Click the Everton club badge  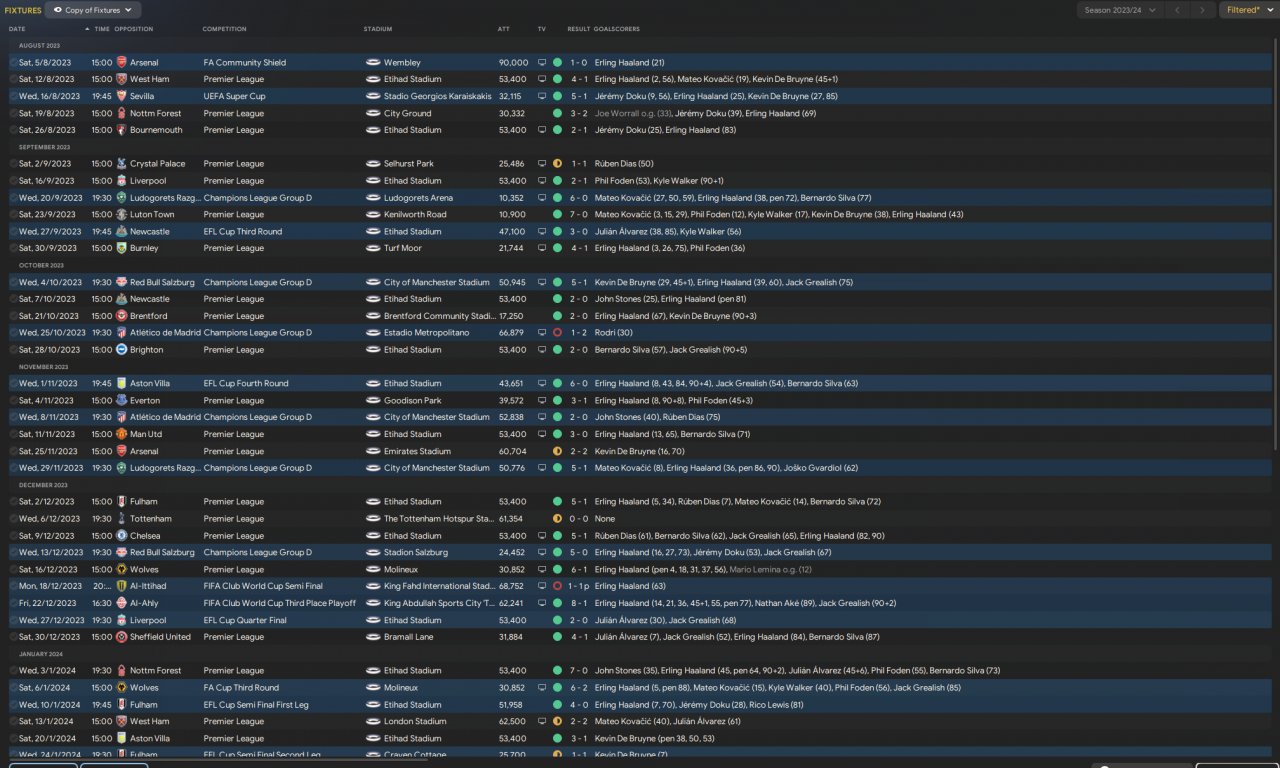click(x=121, y=400)
